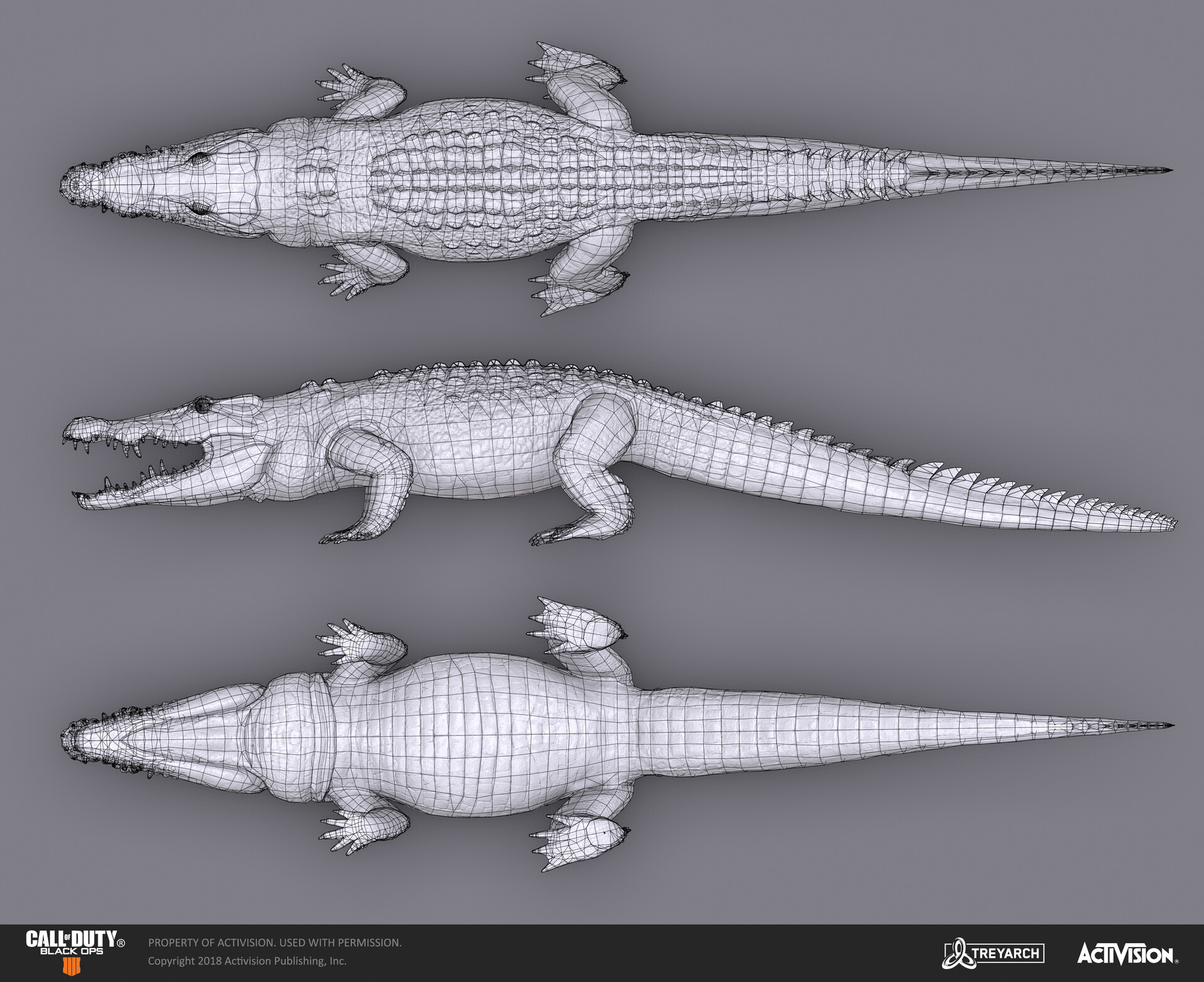1204x982 pixels.
Task: Select the side-view crocodile wireframe with open jaws
Action: point(620,453)
